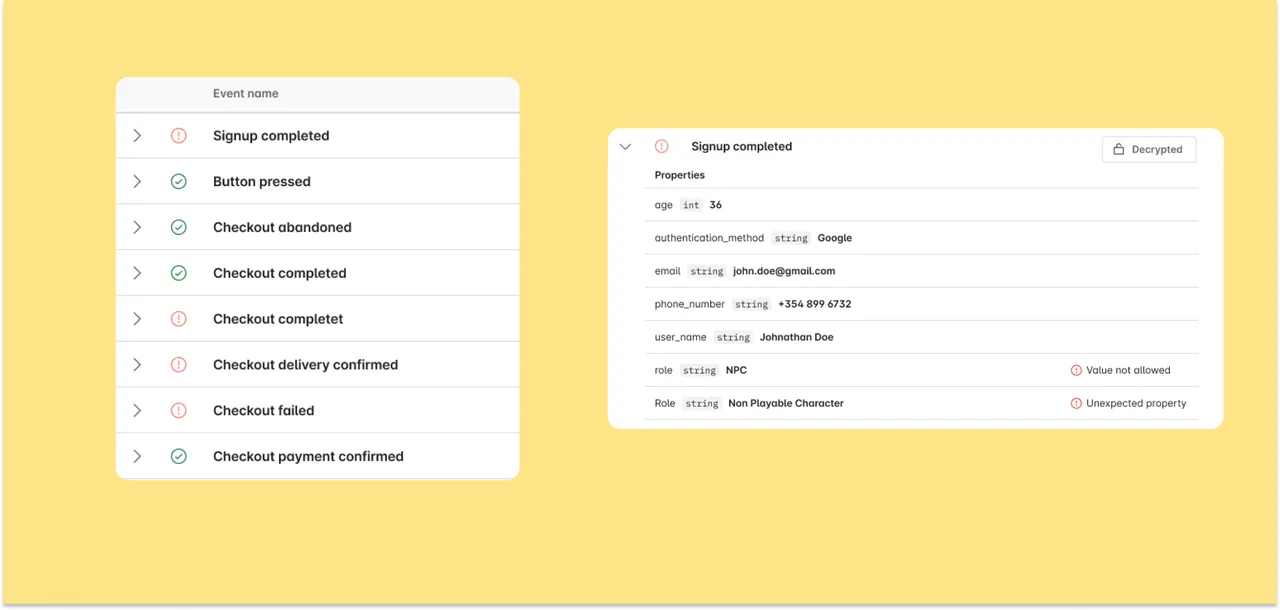
Task: Click green check icon beside Checkout completed
Action: coord(178,273)
